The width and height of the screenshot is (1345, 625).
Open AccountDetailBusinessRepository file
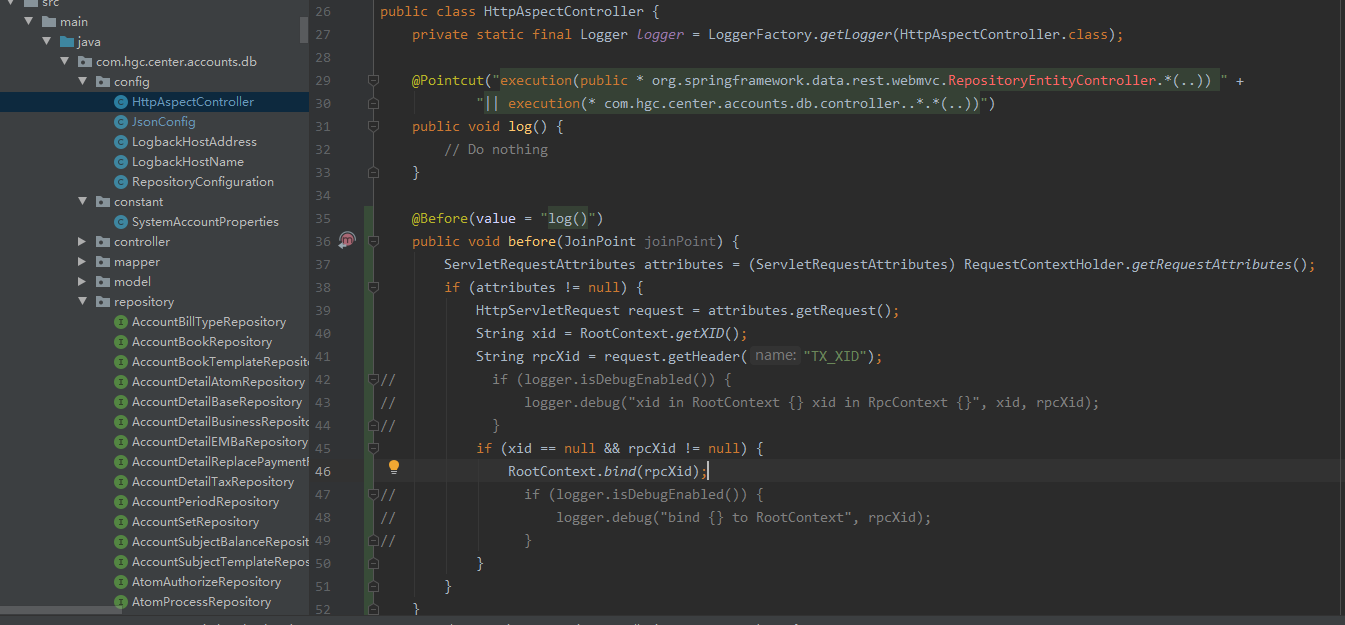(x=220, y=422)
